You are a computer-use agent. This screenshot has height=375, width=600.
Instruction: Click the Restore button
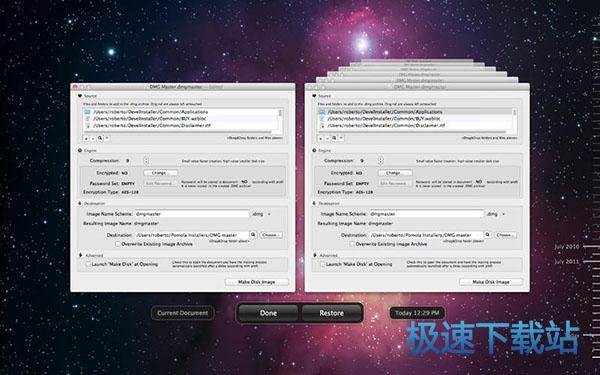click(x=331, y=313)
